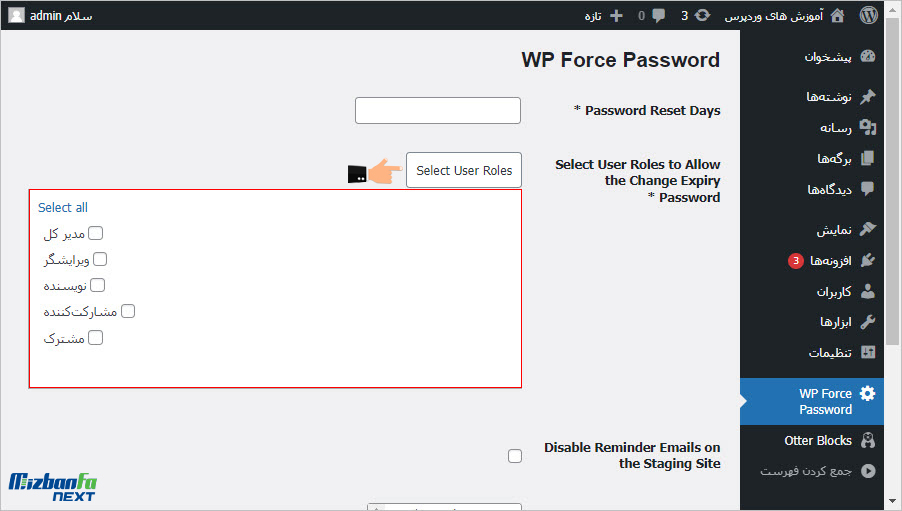Click the Otter Blocks icon
902x511 pixels.
click(x=867, y=440)
